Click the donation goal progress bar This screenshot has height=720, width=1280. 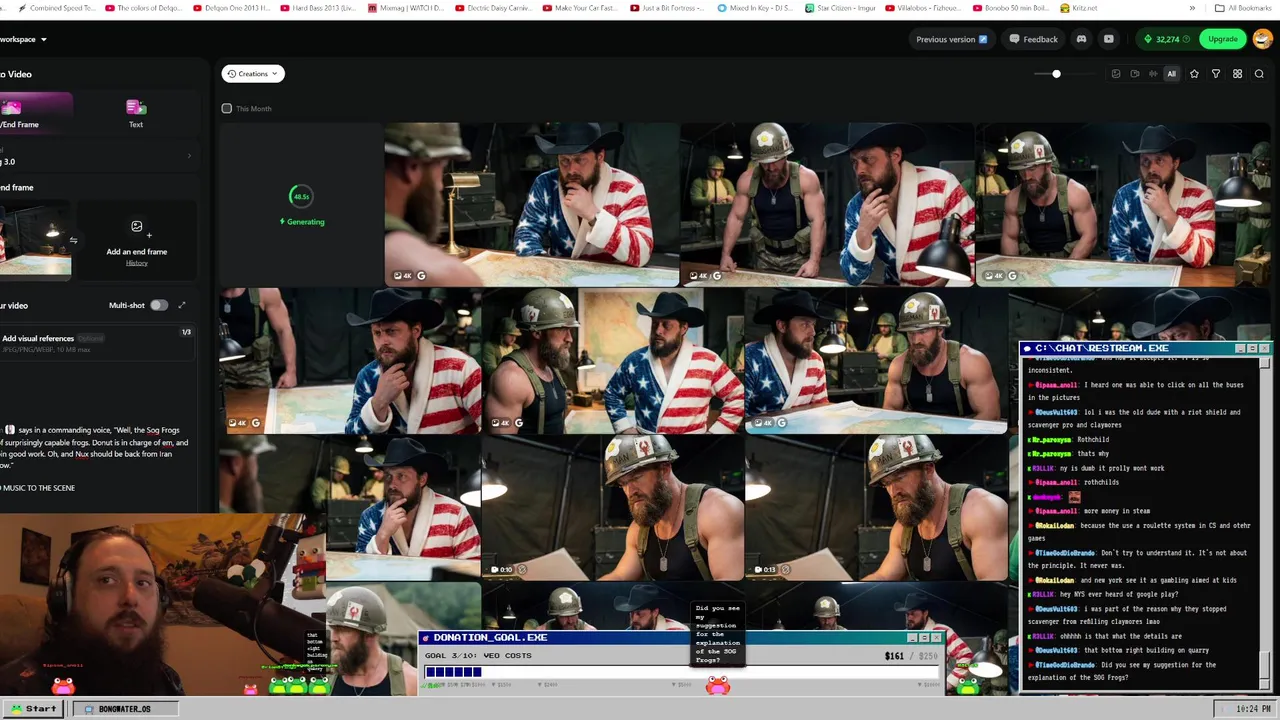(x=683, y=672)
